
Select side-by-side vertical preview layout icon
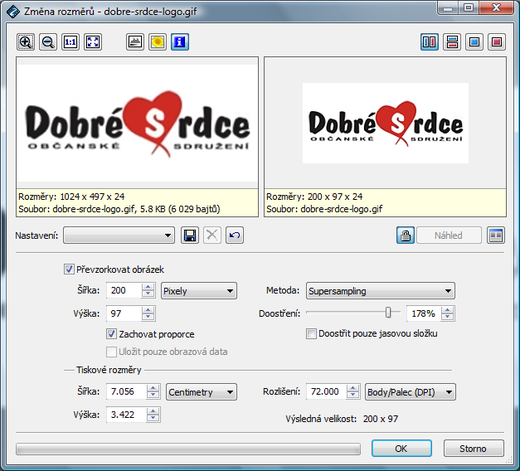click(429, 42)
